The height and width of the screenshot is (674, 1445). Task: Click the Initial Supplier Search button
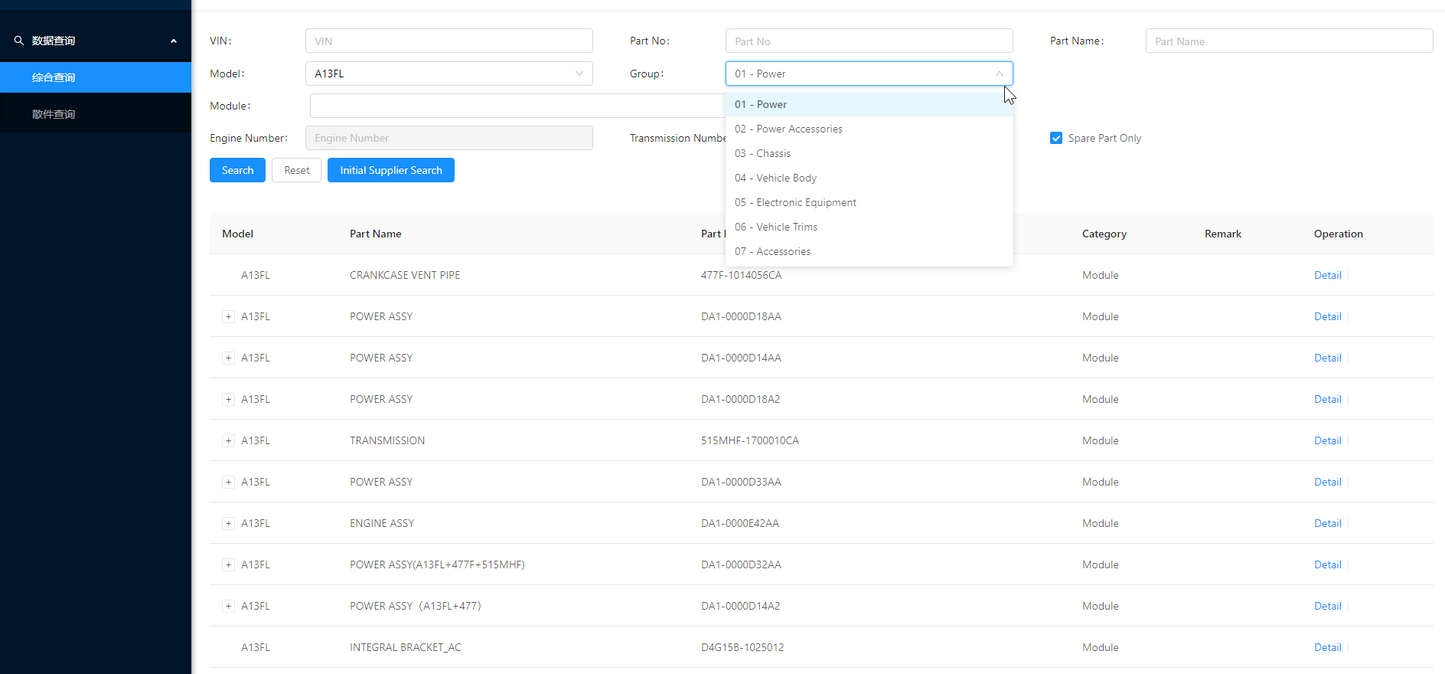(x=391, y=170)
